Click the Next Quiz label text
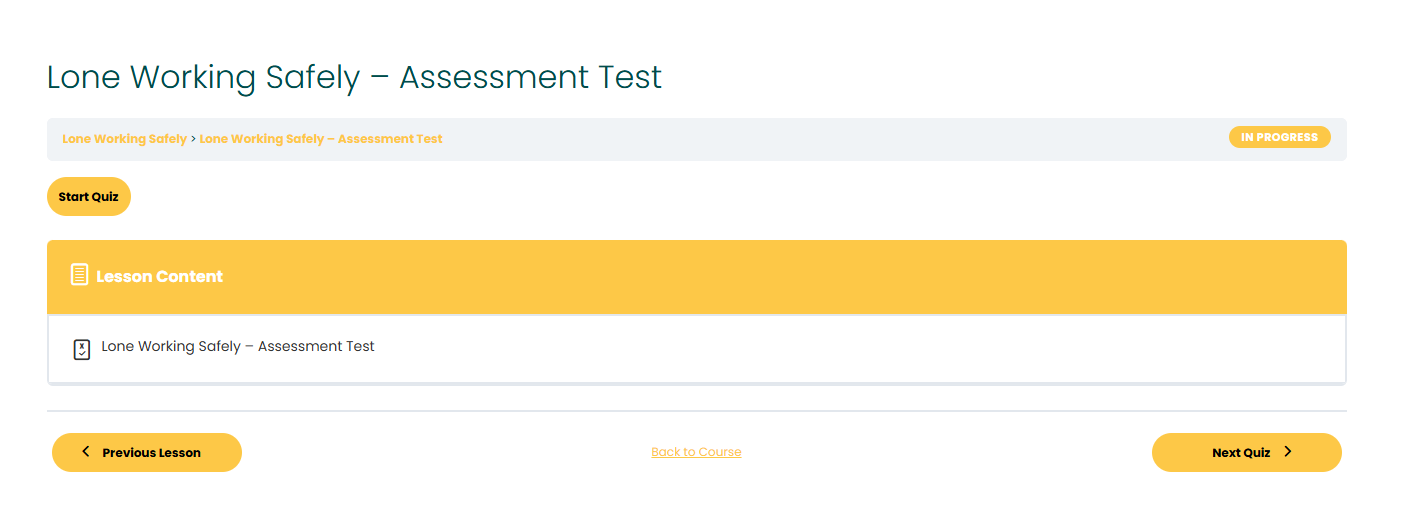Viewport: 1405px width, 514px height. (1241, 453)
